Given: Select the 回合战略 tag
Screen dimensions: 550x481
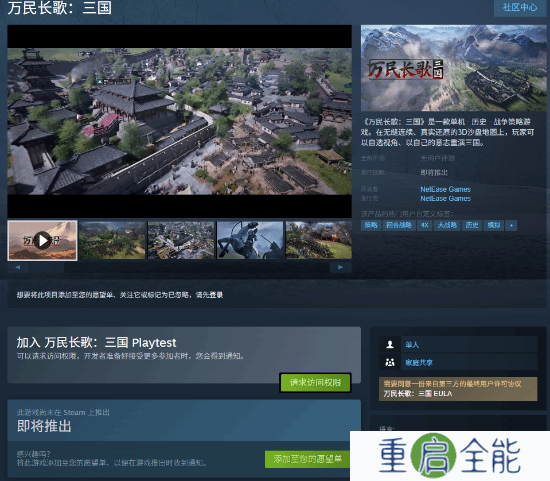Looking at the screenshot, I should pyautogui.click(x=398, y=225).
